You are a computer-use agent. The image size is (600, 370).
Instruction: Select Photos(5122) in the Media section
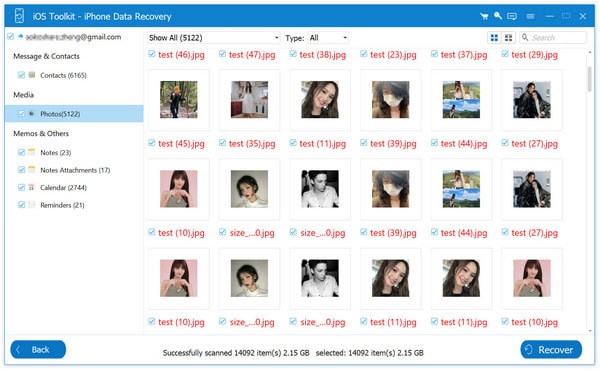74,114
